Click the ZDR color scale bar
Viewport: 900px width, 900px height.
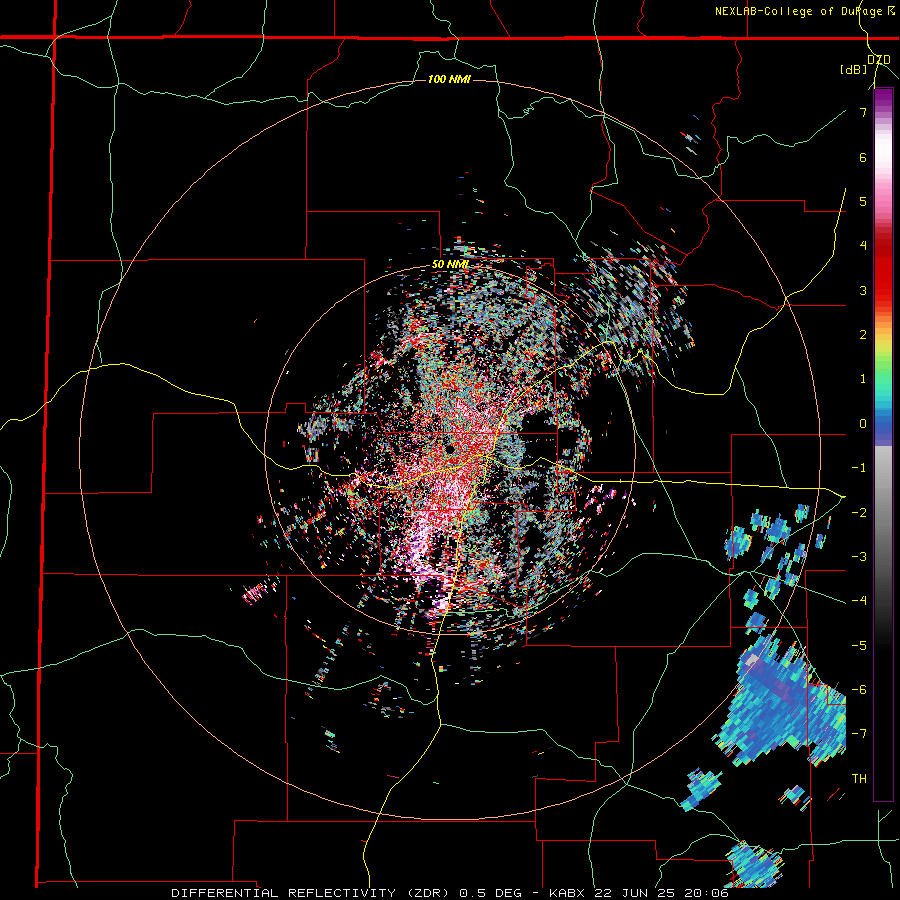[883, 444]
